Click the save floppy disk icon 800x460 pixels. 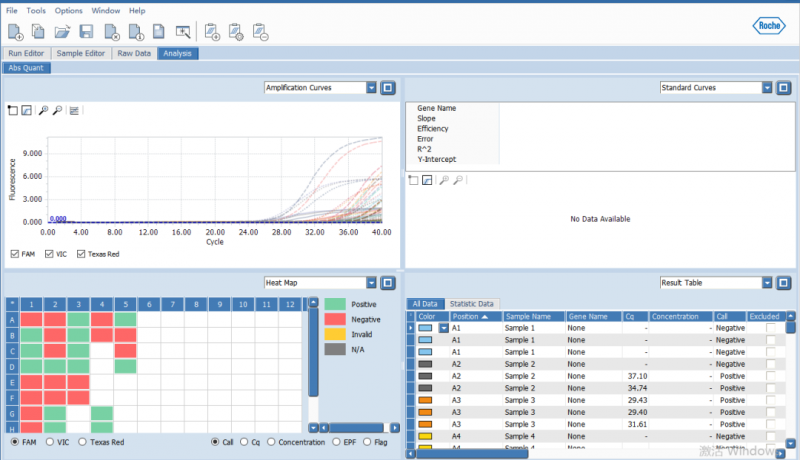pyautogui.click(x=86, y=32)
